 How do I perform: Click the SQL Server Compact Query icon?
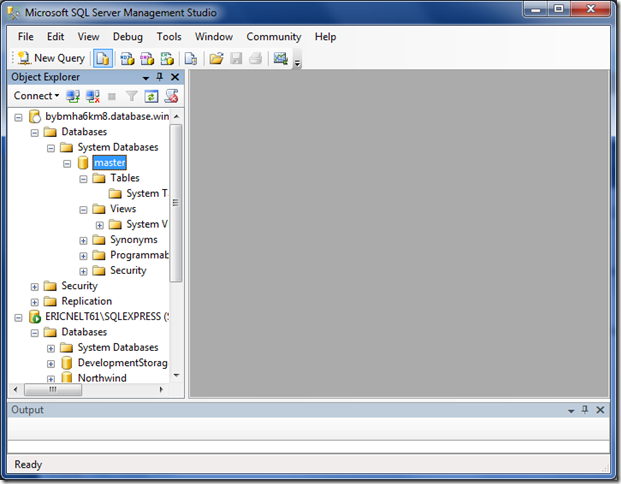tap(191, 59)
